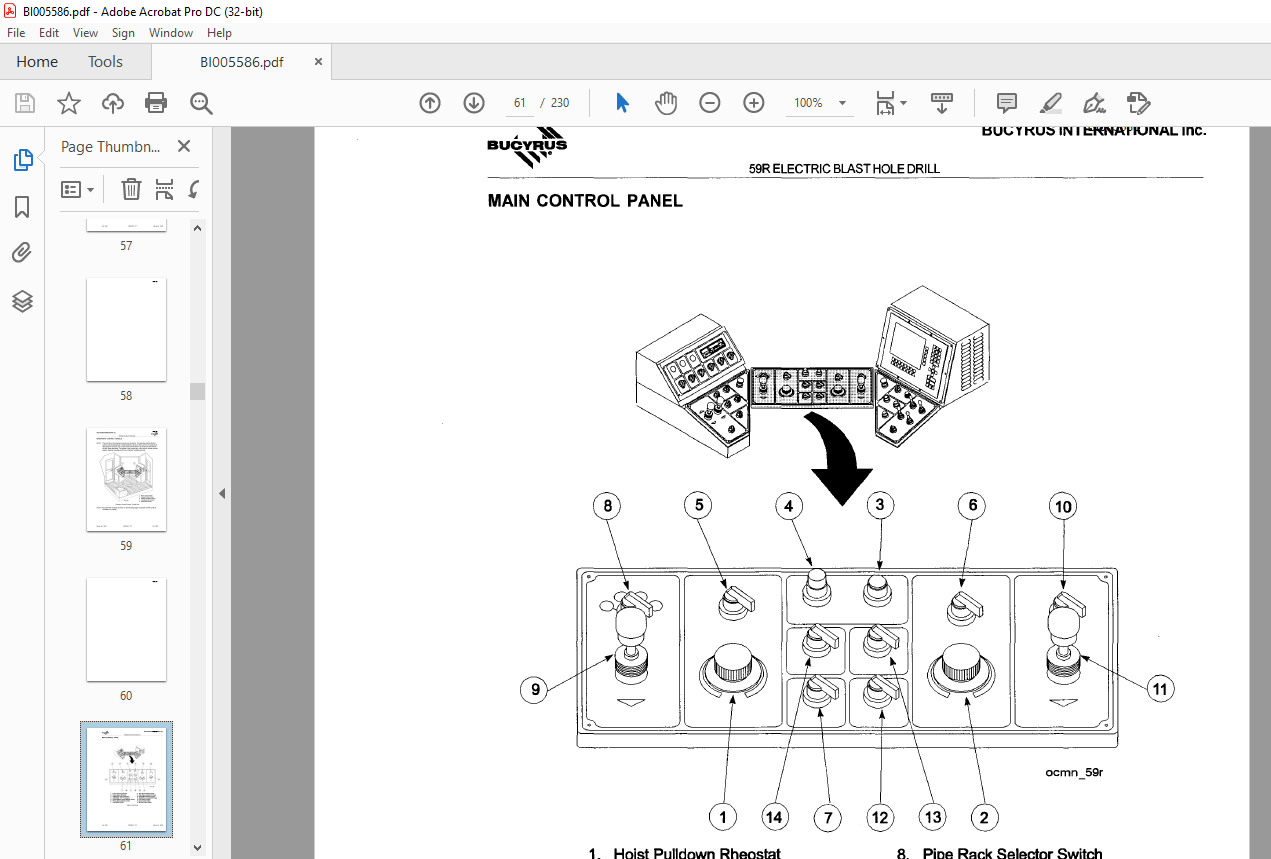Select the page 59 thumbnail
This screenshot has height=859, width=1271.
[126, 480]
